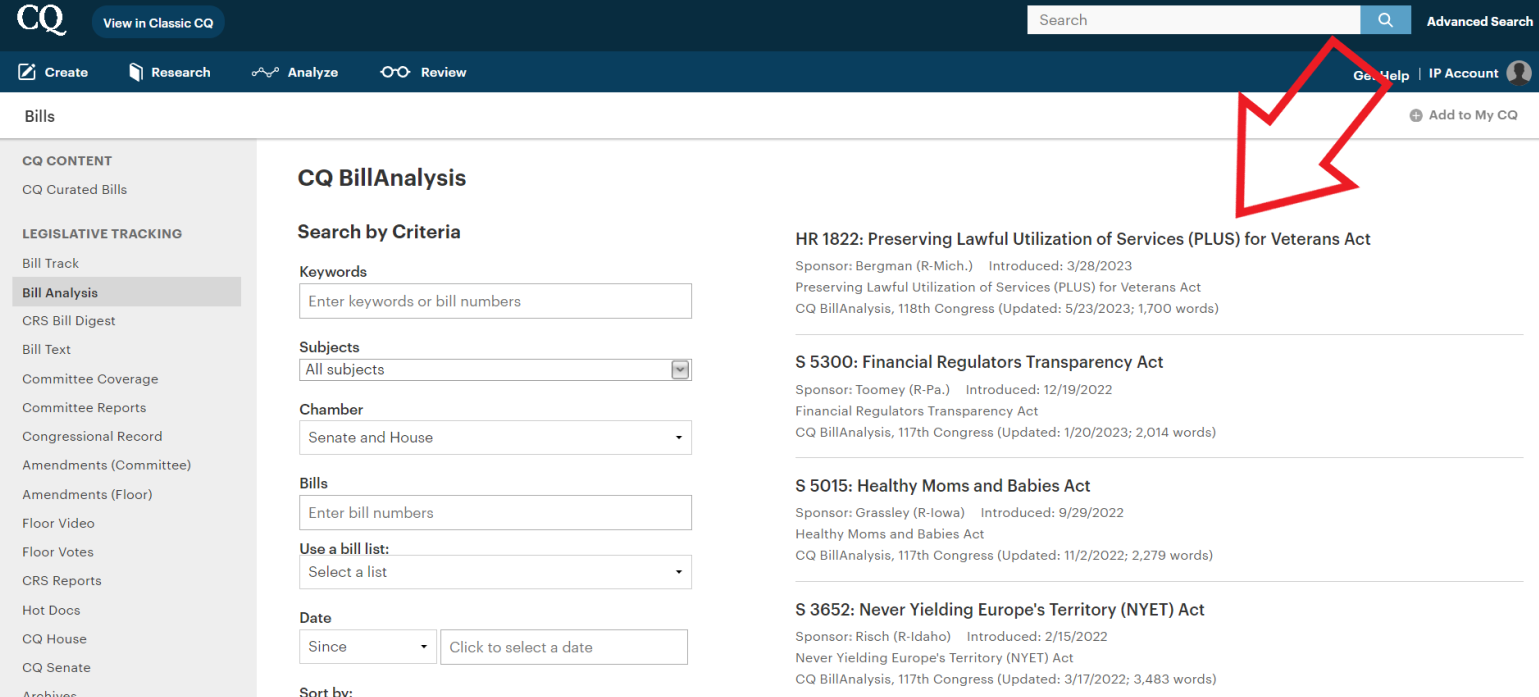Click sponsor line Bergman (R-Mich.)
The height and width of the screenshot is (697, 1539).
click(x=884, y=266)
